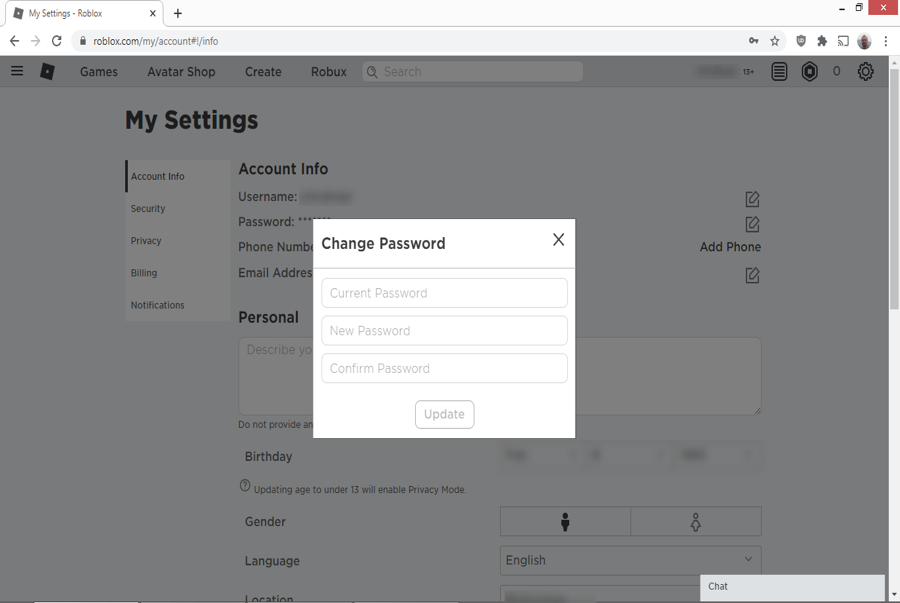
Task: Open the notifications feed icon
Action: tap(779, 71)
